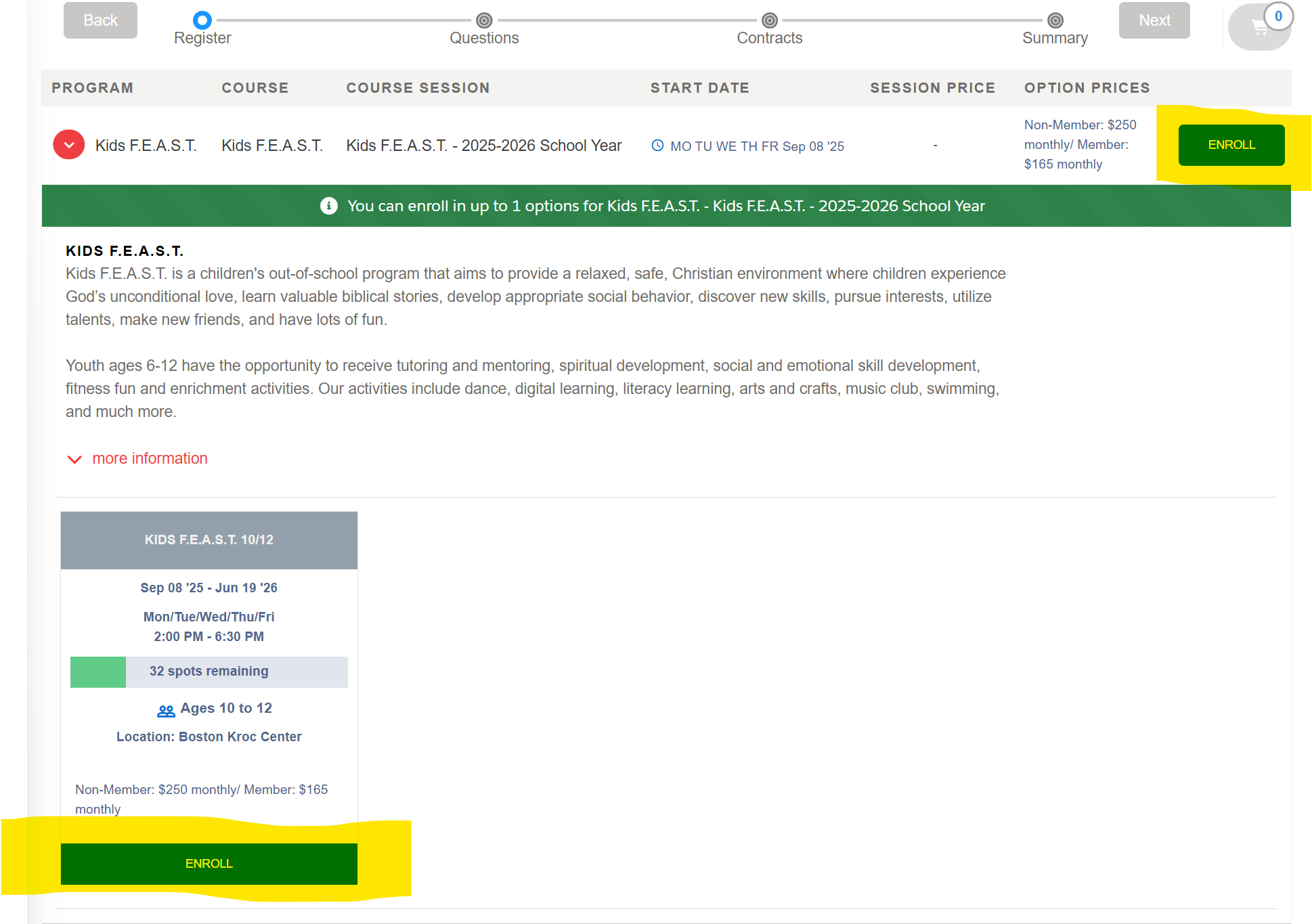Click the clock icon beside start date
This screenshot has height=924, width=1312.
(657, 146)
